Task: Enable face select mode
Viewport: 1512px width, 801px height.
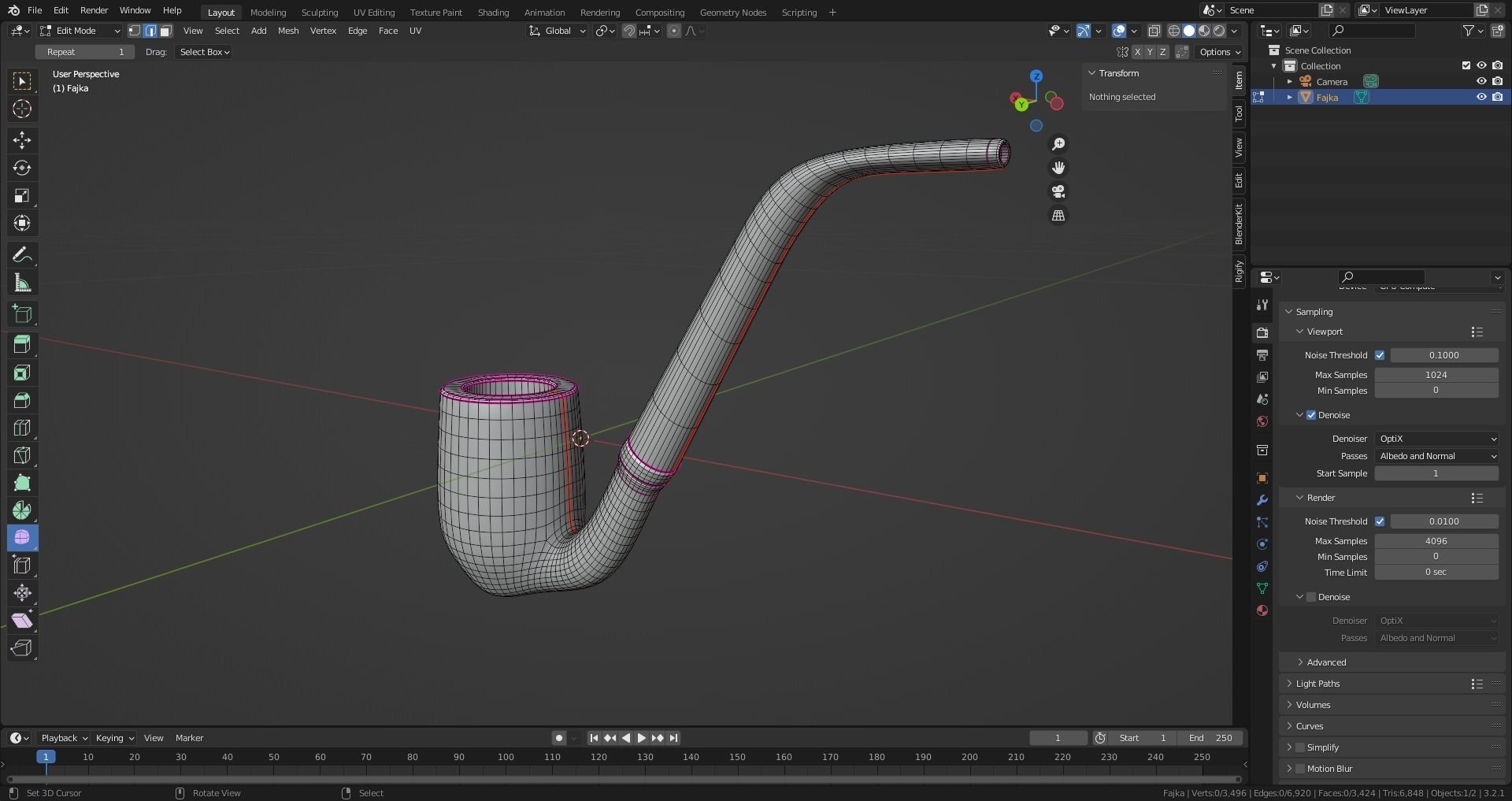Action: [165, 31]
